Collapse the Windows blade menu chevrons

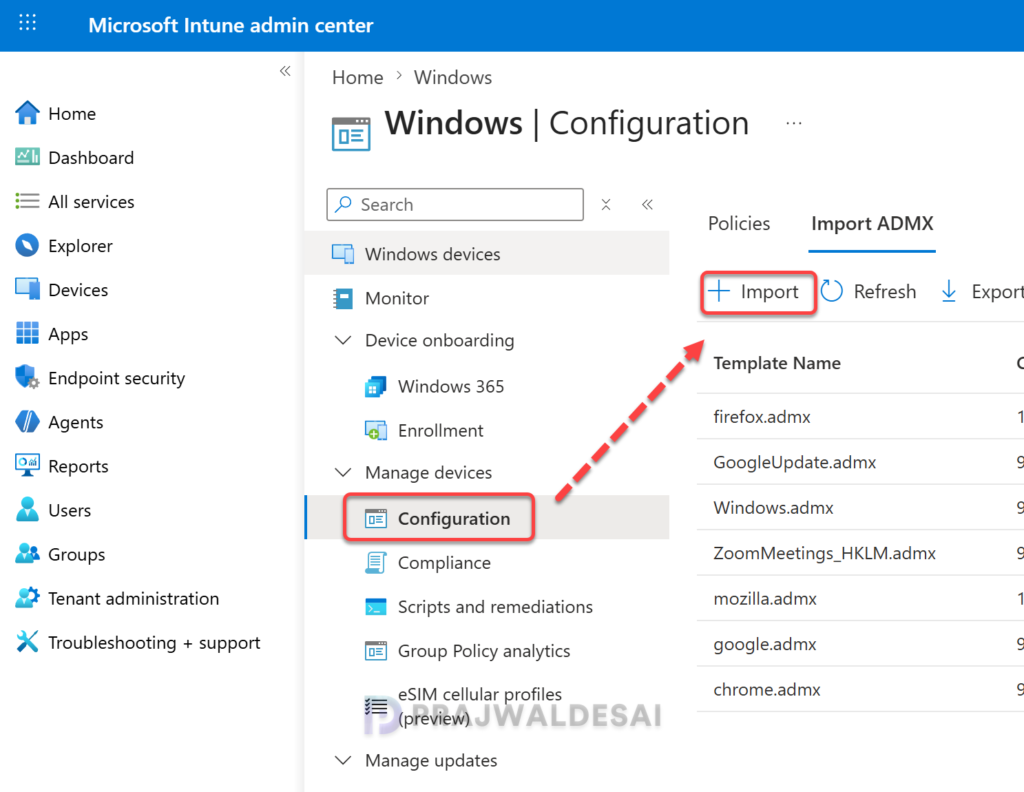pos(647,204)
